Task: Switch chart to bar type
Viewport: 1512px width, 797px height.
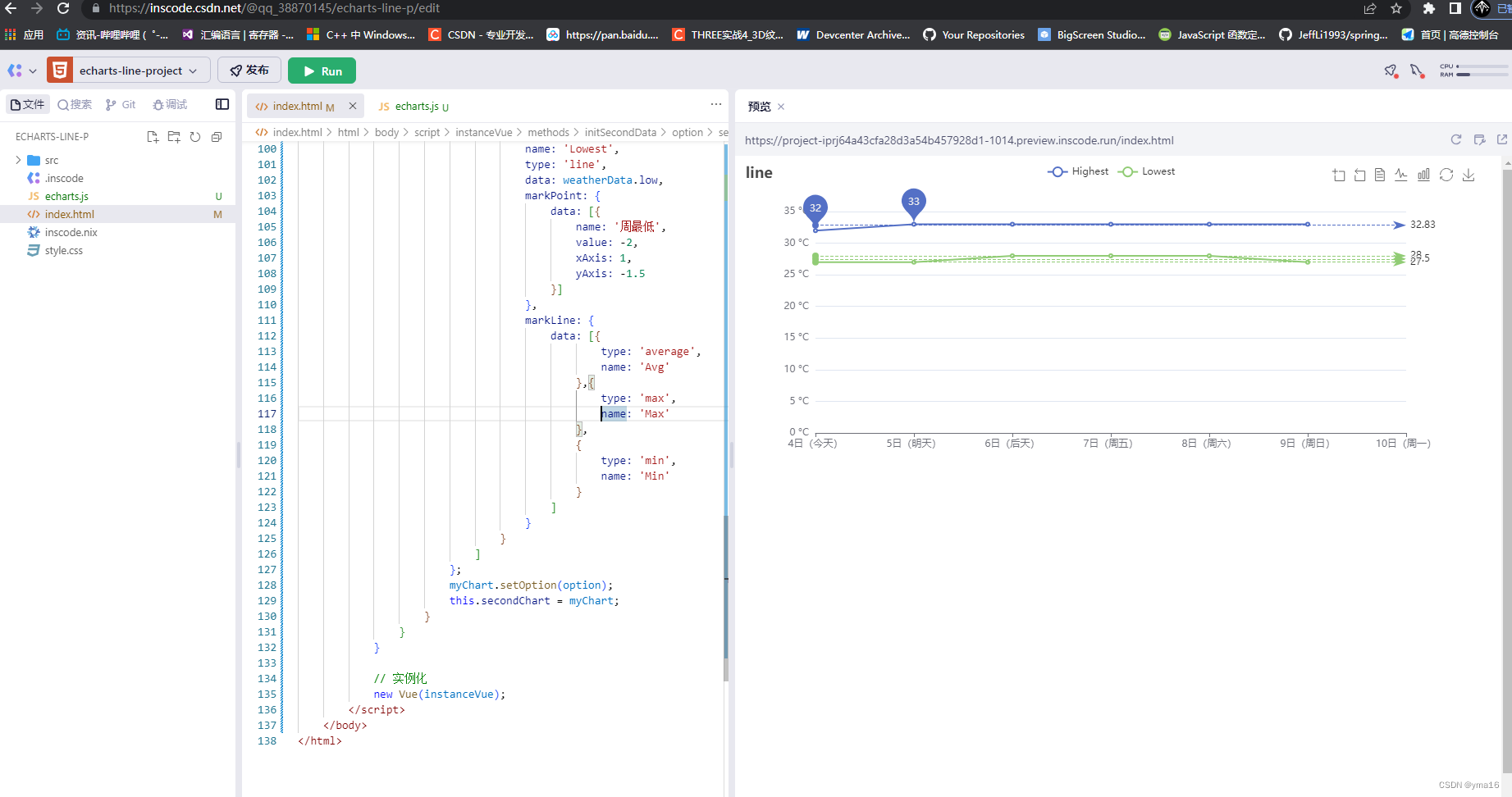Action: coord(1423,175)
